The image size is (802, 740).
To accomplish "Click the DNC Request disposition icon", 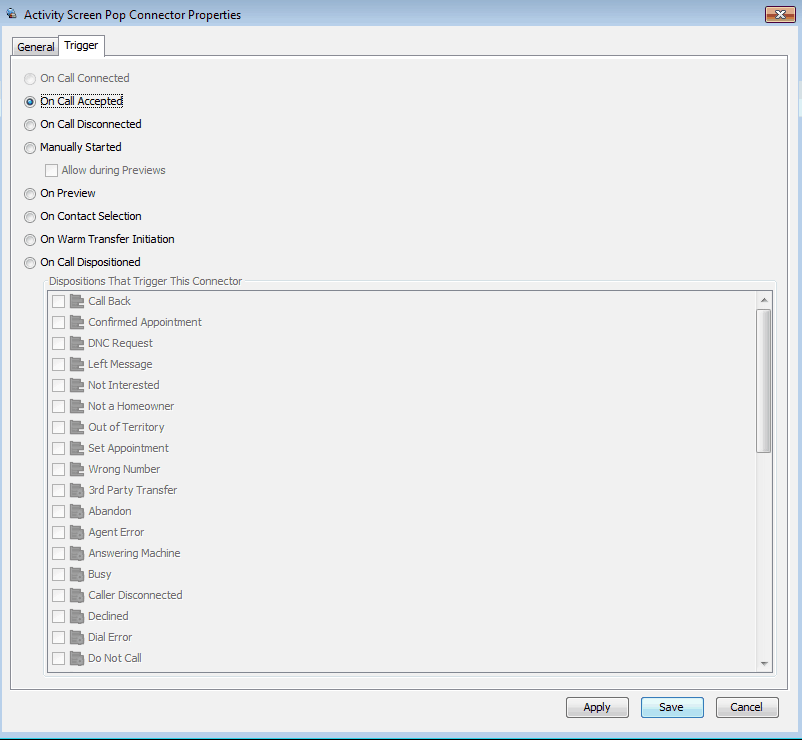I will pos(77,343).
